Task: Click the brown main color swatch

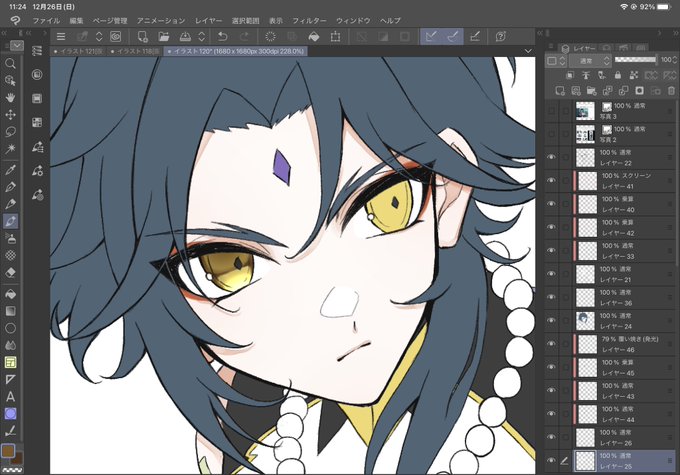Action: coord(8,451)
